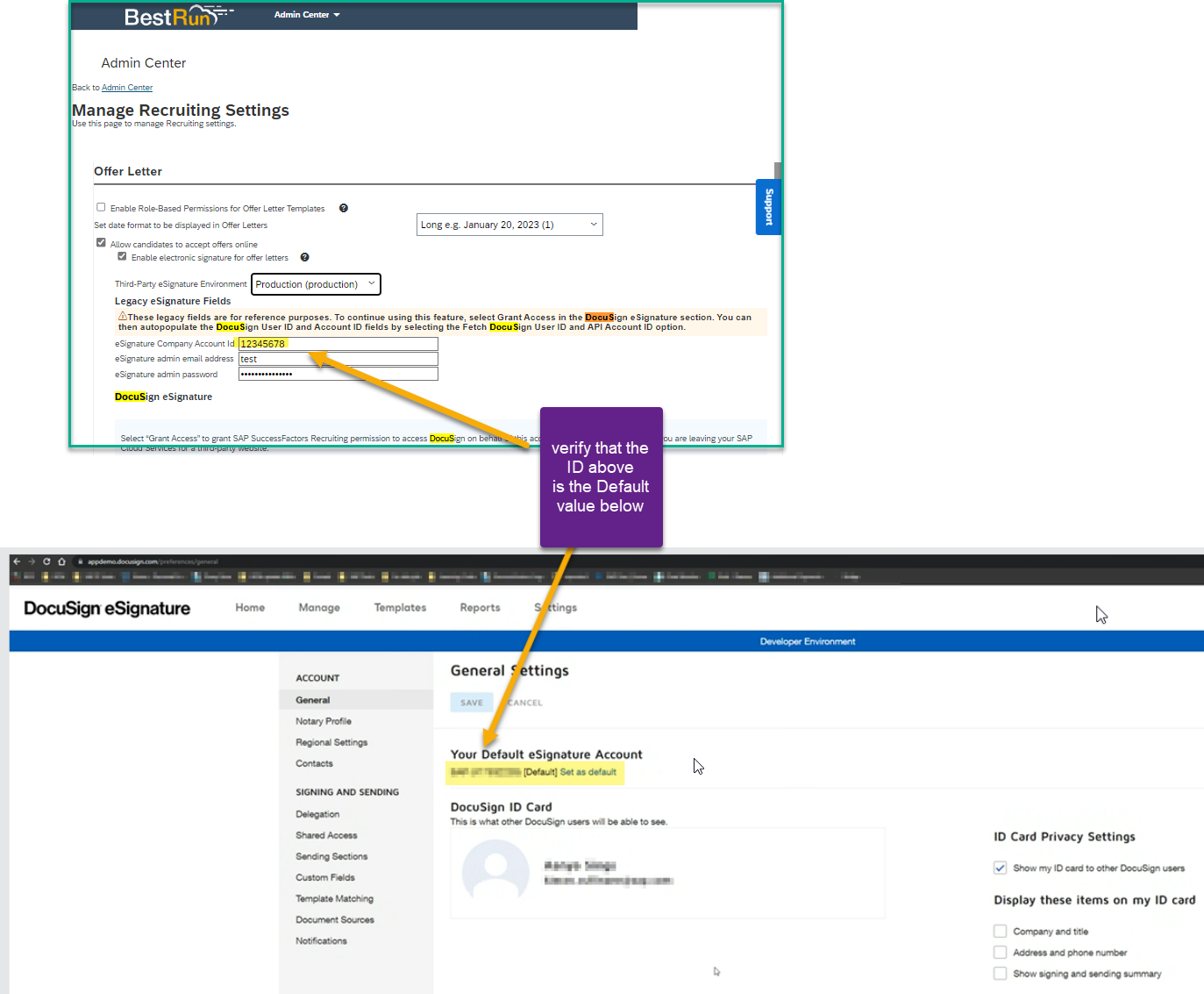
Task: Open the DocuSign Manage tab
Action: (x=319, y=607)
